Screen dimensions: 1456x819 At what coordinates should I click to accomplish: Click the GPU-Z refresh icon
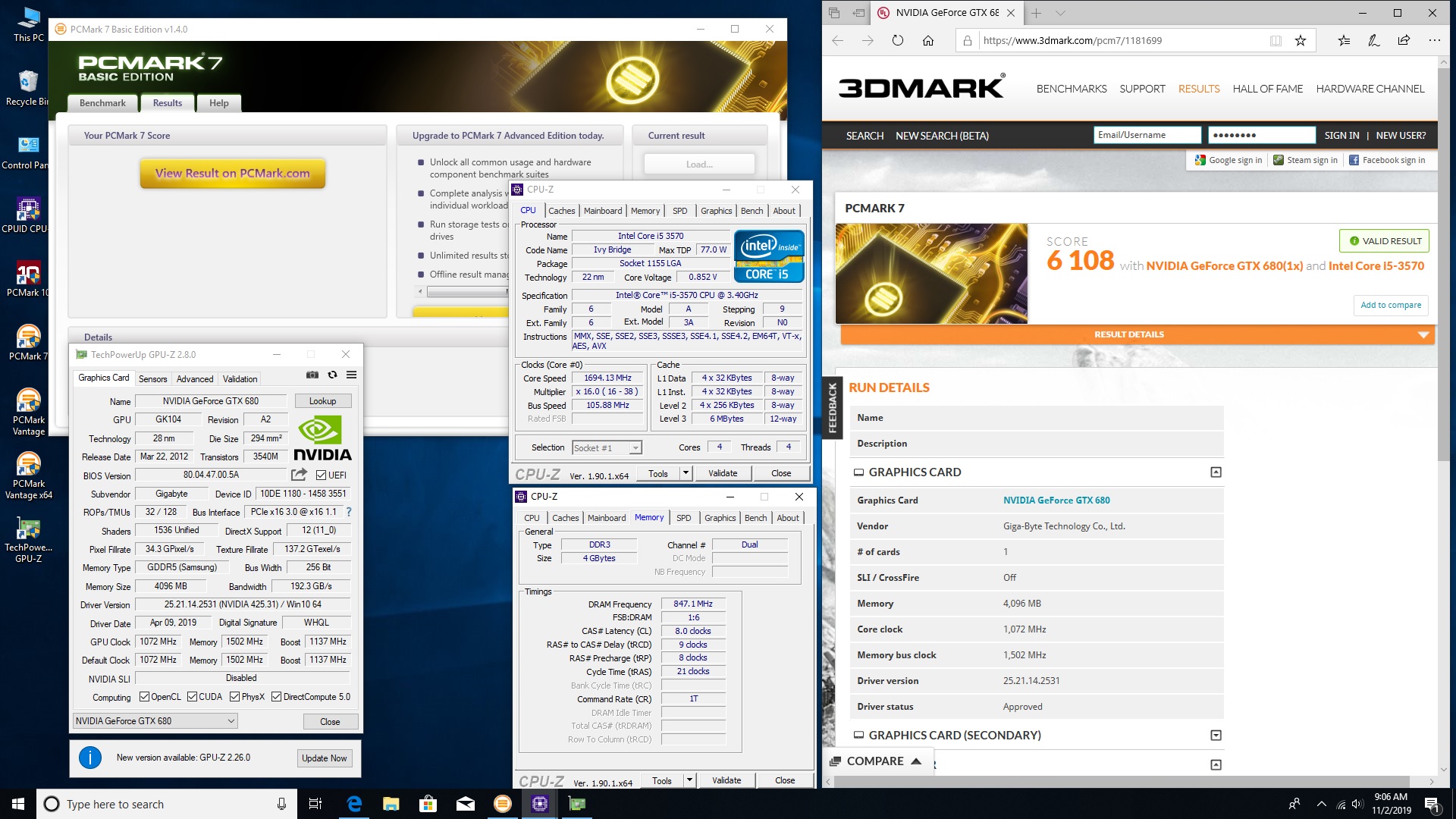pyautogui.click(x=332, y=375)
